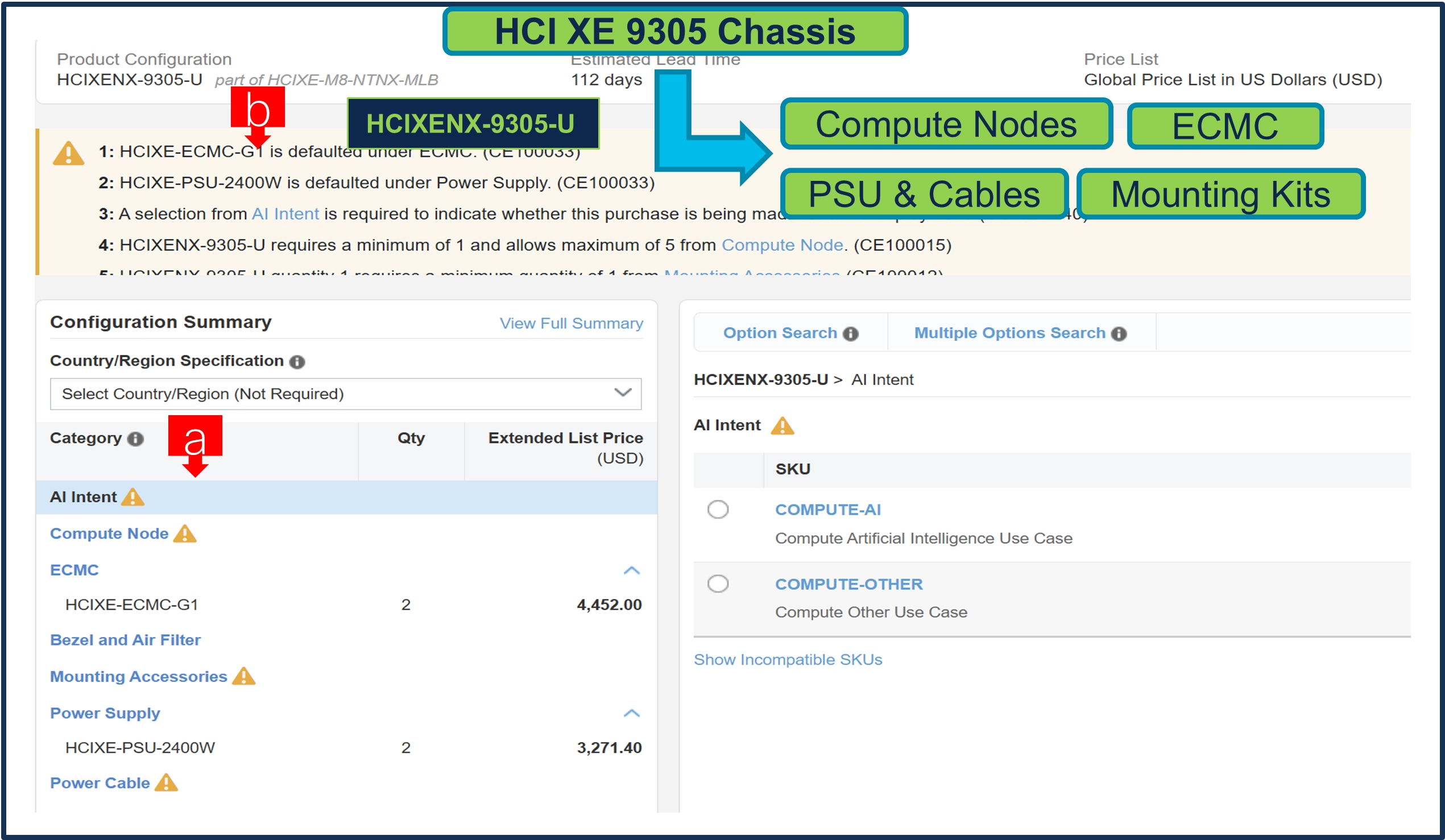This screenshot has height=840, width=1445.
Task: Click warning icon beside Power Cable
Action: 166,783
